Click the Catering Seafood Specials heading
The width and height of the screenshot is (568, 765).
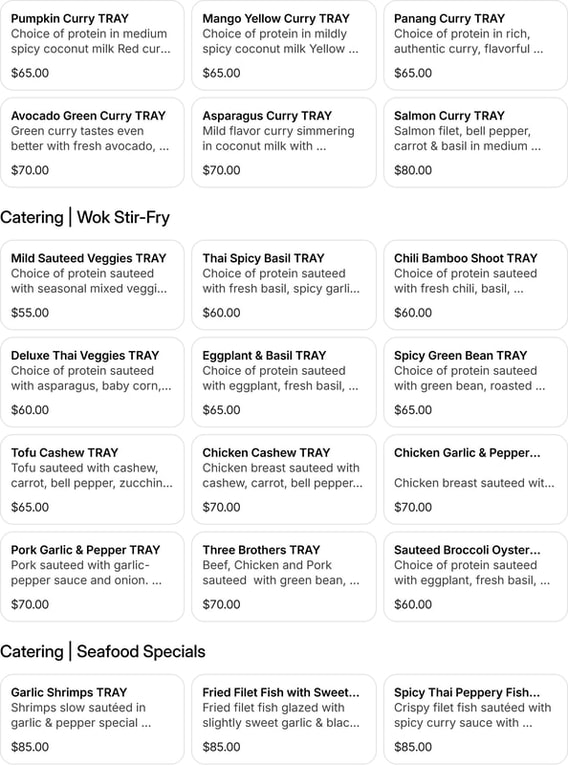point(102,651)
